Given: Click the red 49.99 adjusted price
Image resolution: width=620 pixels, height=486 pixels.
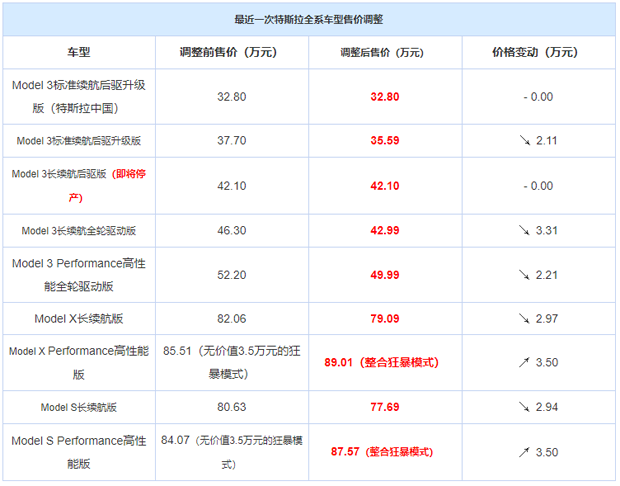Looking at the screenshot, I should [x=385, y=275].
